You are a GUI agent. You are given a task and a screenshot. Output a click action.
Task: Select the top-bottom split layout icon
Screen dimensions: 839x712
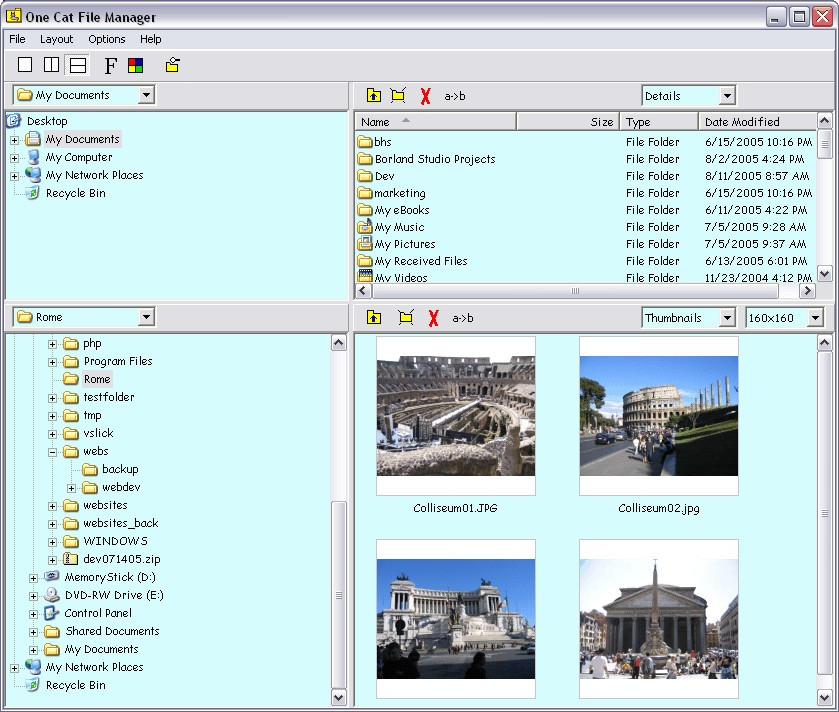coord(78,65)
